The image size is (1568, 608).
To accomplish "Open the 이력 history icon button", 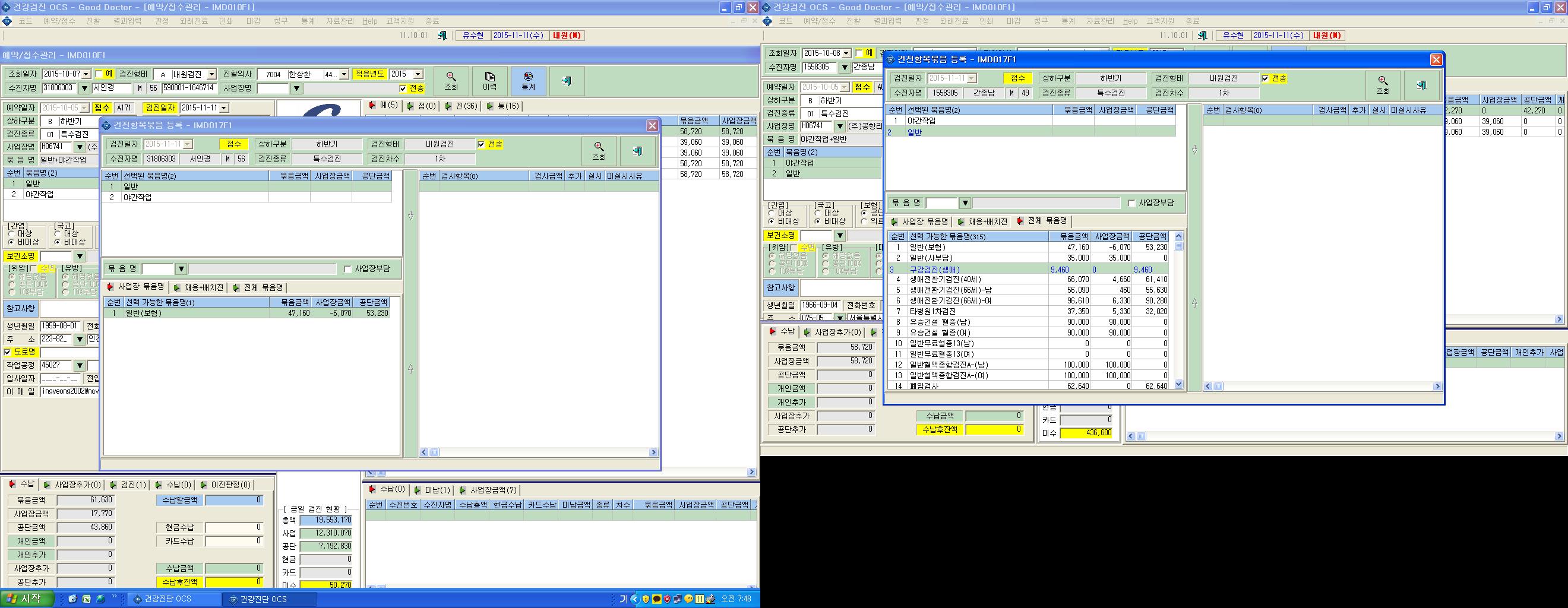I will [490, 81].
